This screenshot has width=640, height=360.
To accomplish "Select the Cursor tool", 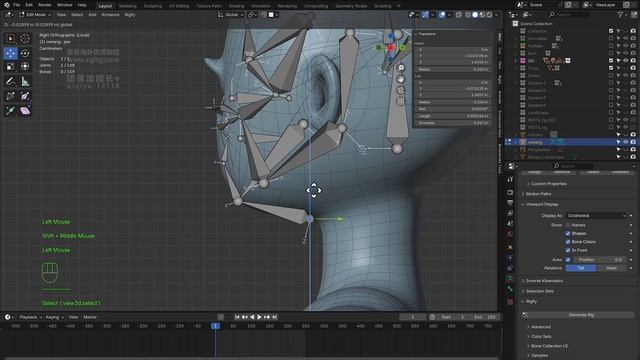I will coord(25,39).
